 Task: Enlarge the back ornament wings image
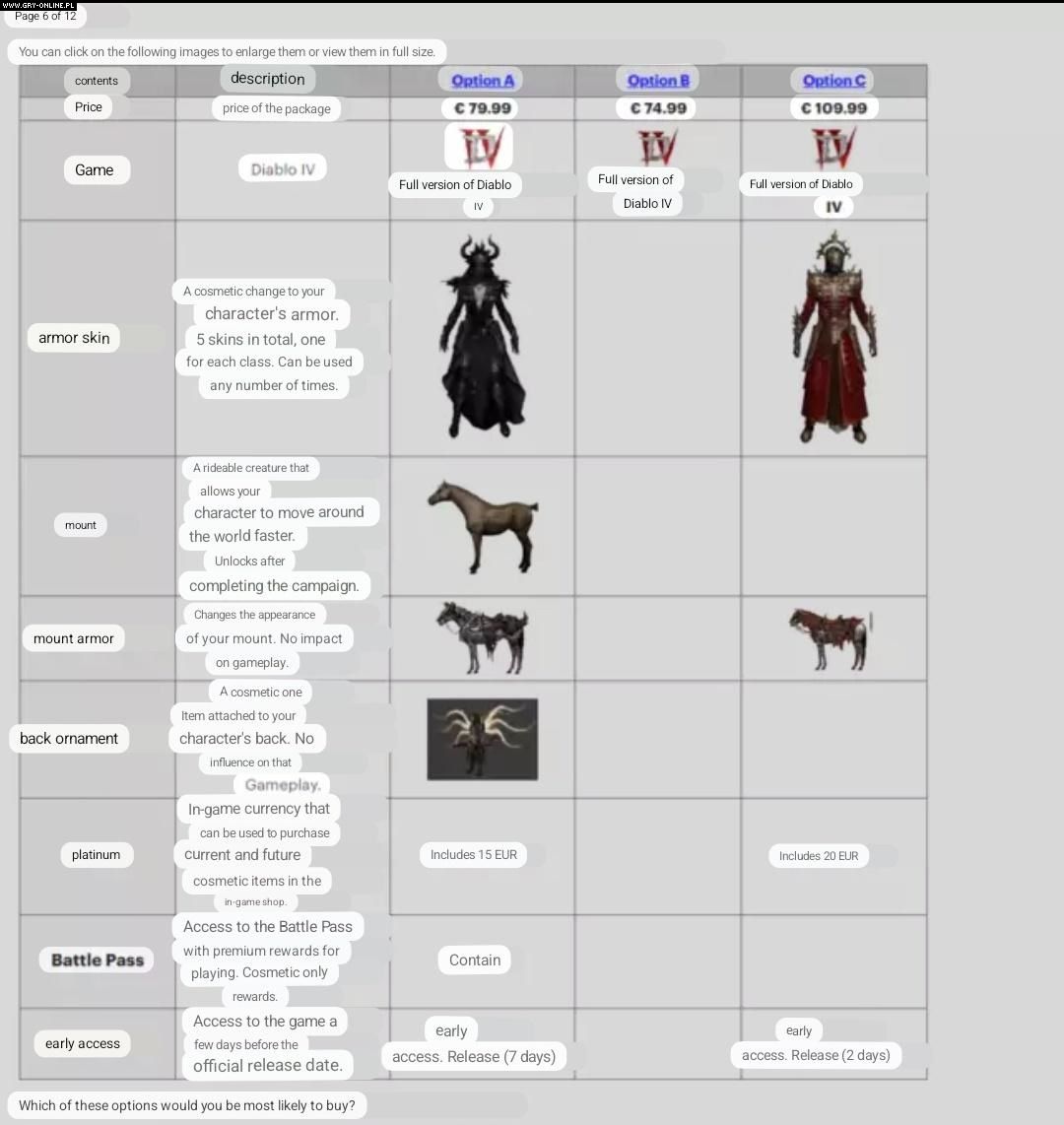482,739
